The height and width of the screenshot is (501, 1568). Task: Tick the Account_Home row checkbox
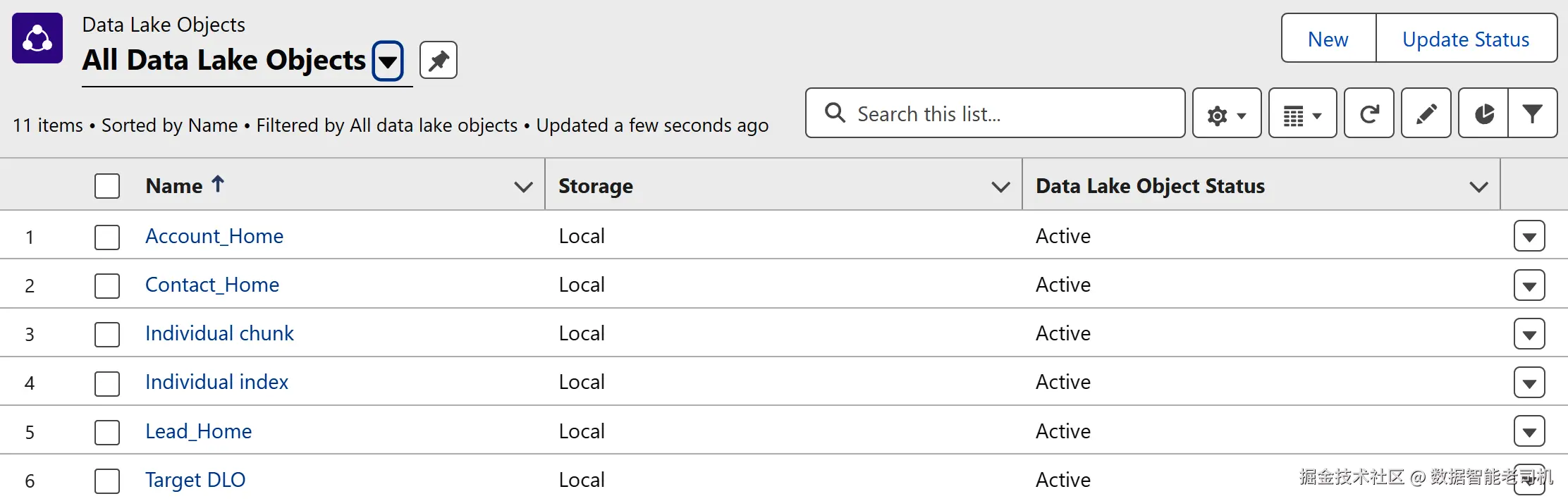pyautogui.click(x=107, y=237)
